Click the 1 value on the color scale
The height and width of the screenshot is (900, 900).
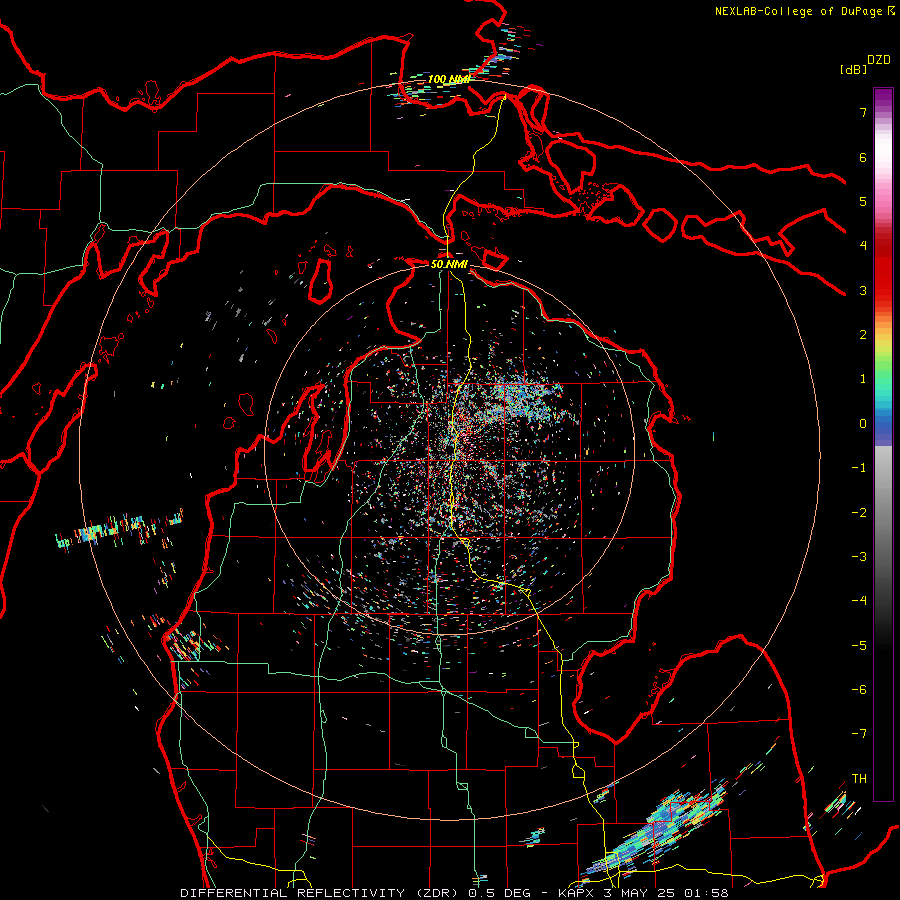pyautogui.click(x=863, y=379)
